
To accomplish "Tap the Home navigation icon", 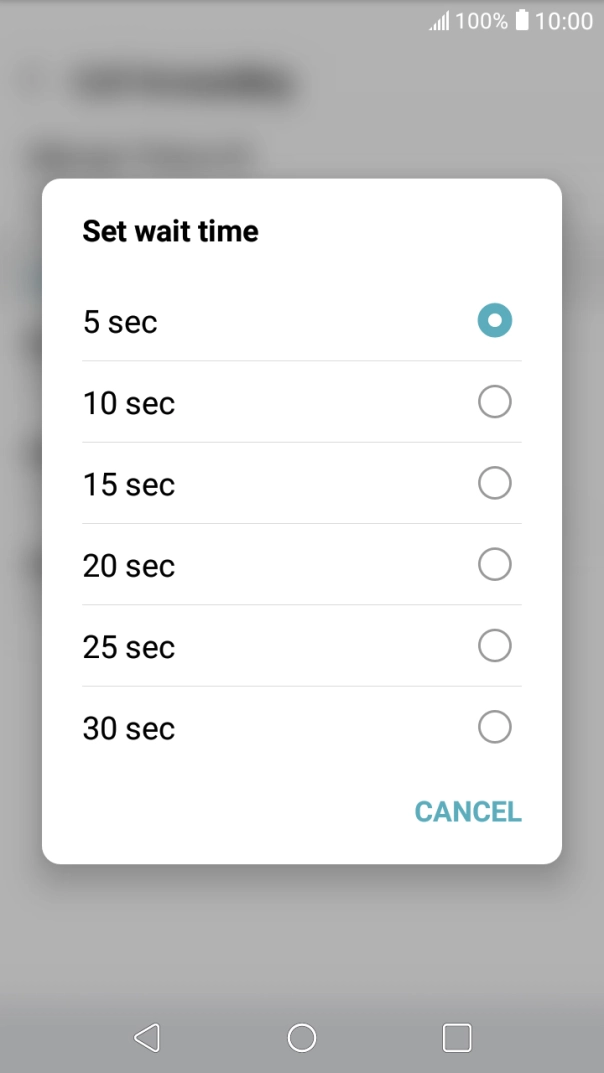I will [301, 1038].
